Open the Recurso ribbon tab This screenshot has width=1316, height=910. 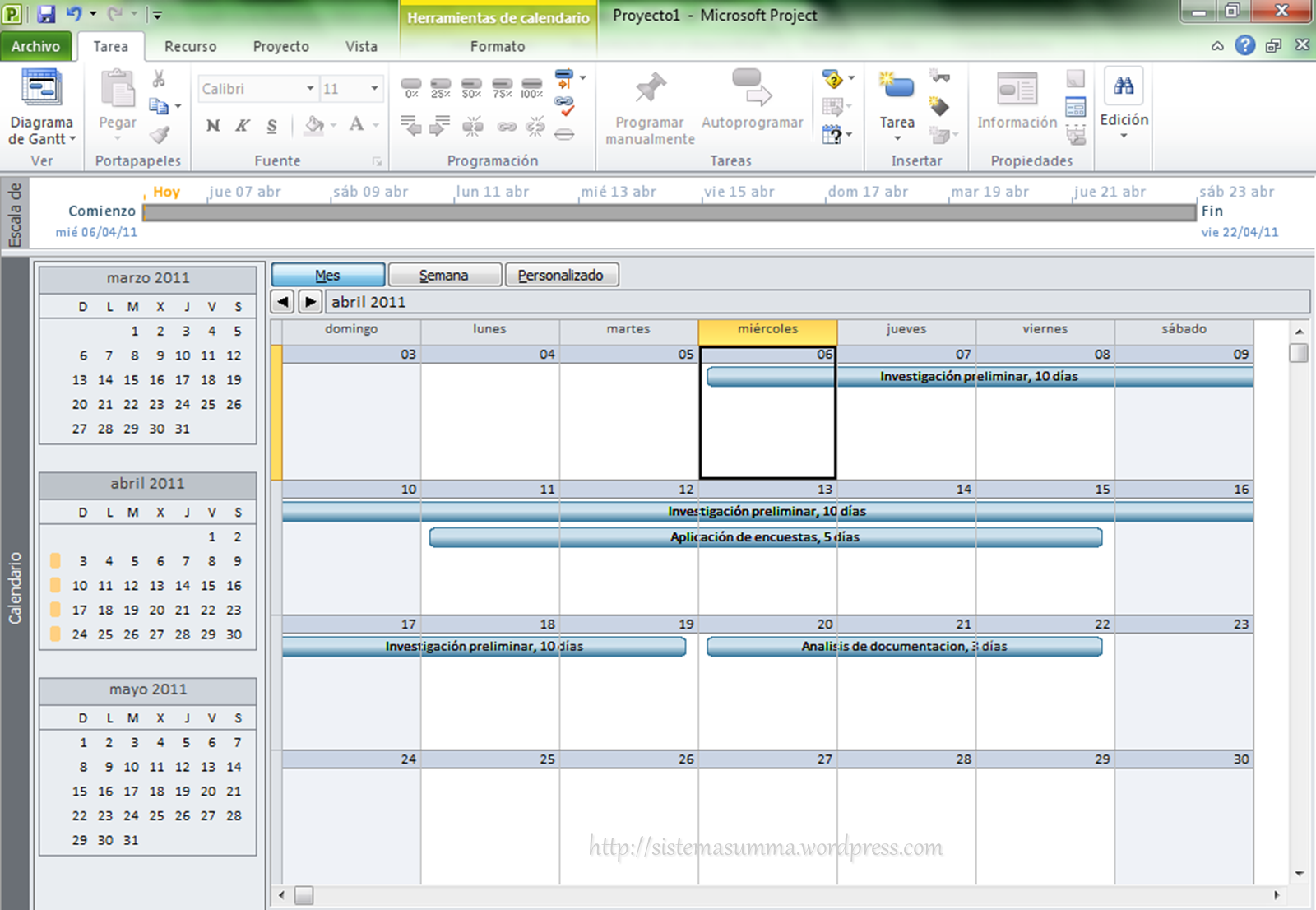190,47
